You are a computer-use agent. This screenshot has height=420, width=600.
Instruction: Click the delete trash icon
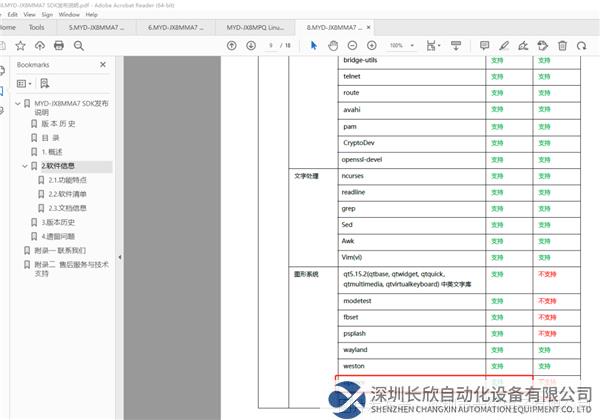(563, 46)
